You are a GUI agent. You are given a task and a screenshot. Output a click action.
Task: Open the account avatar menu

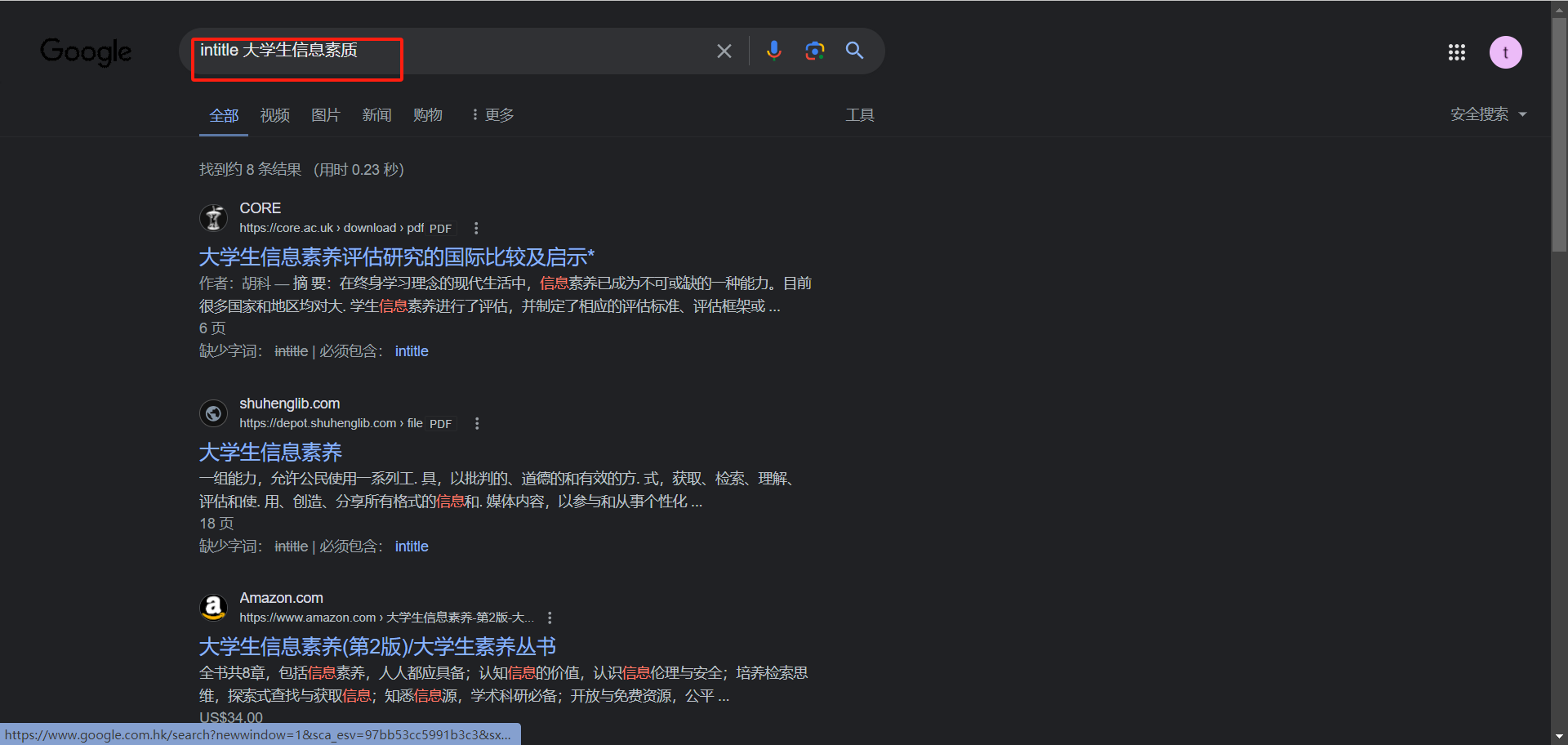coord(1505,52)
